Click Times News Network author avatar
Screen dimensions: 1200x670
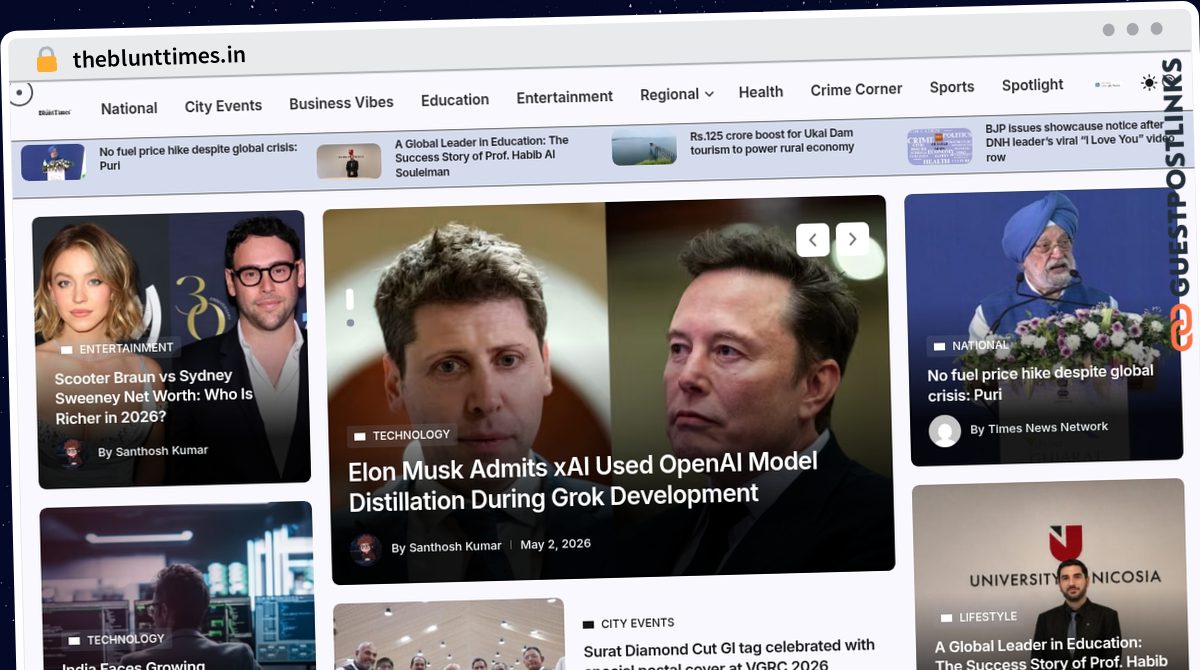tap(945, 431)
